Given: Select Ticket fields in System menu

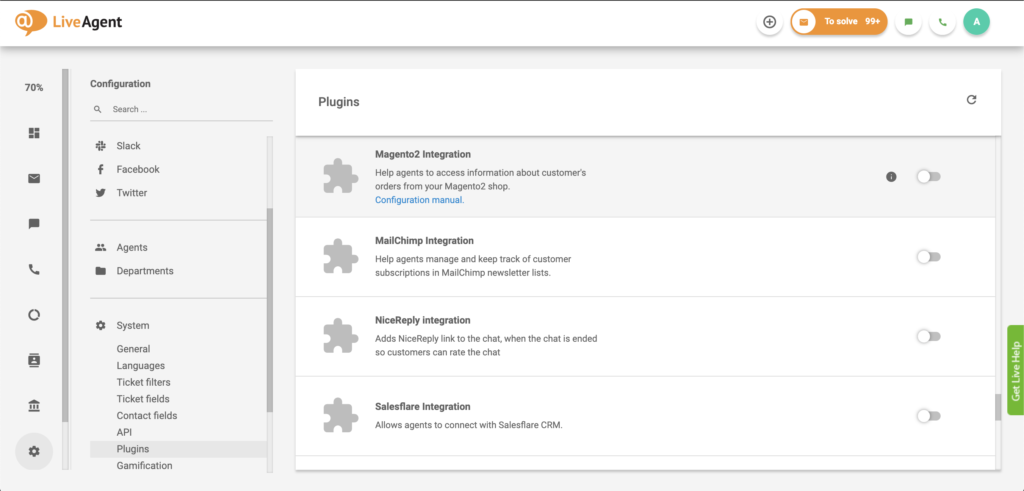Looking at the screenshot, I should [x=143, y=398].
